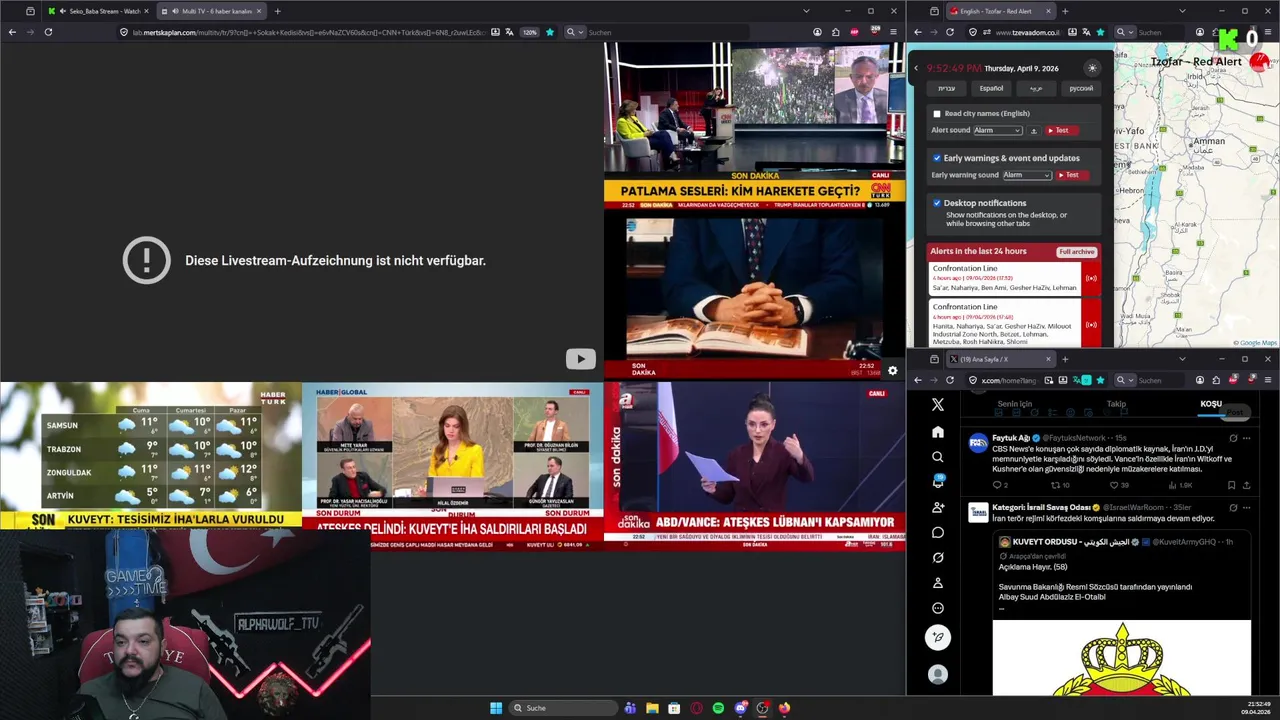Switch X feed to Takip tab

pos(1116,404)
